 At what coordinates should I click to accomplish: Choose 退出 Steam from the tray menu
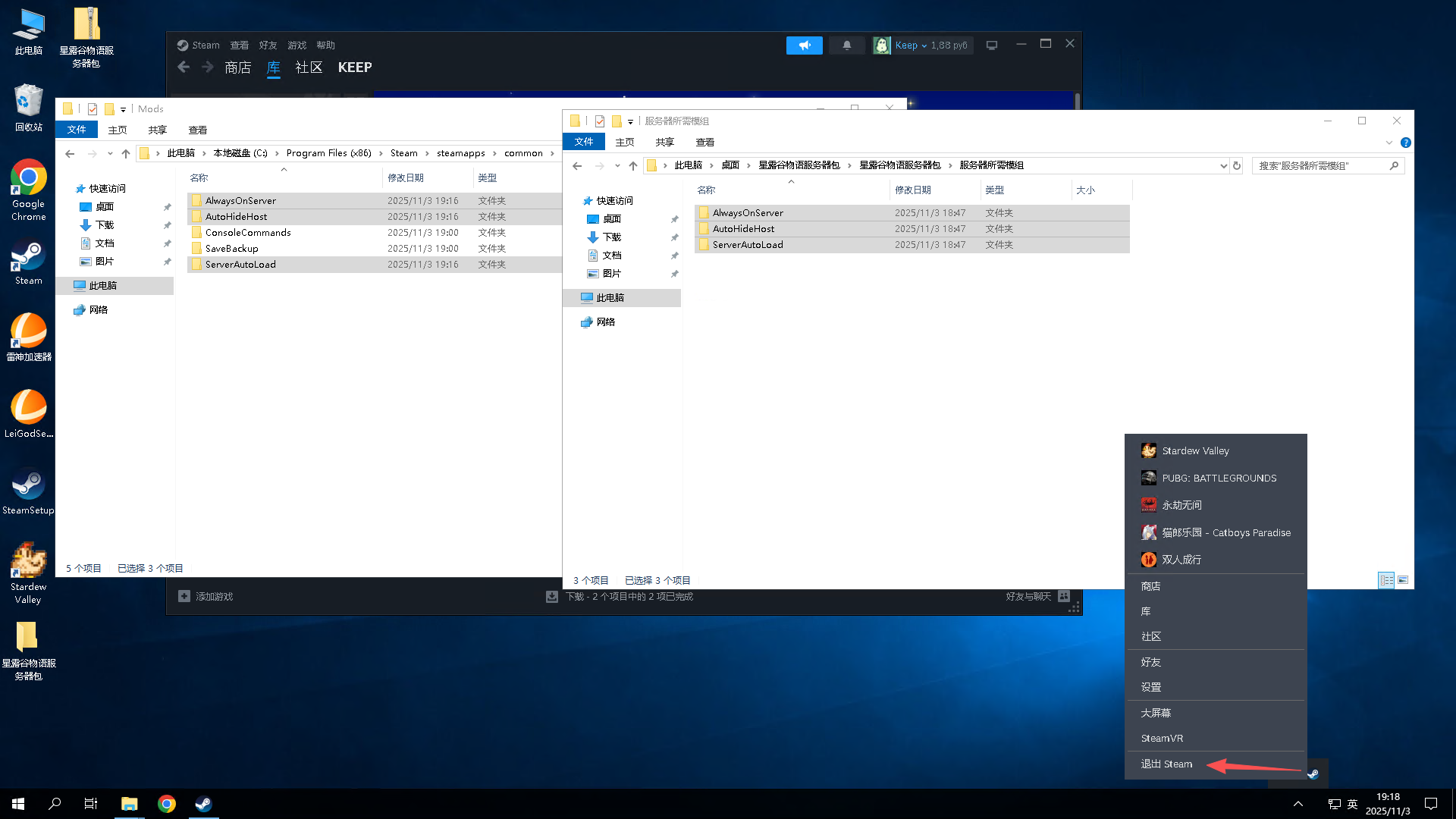(x=1166, y=764)
